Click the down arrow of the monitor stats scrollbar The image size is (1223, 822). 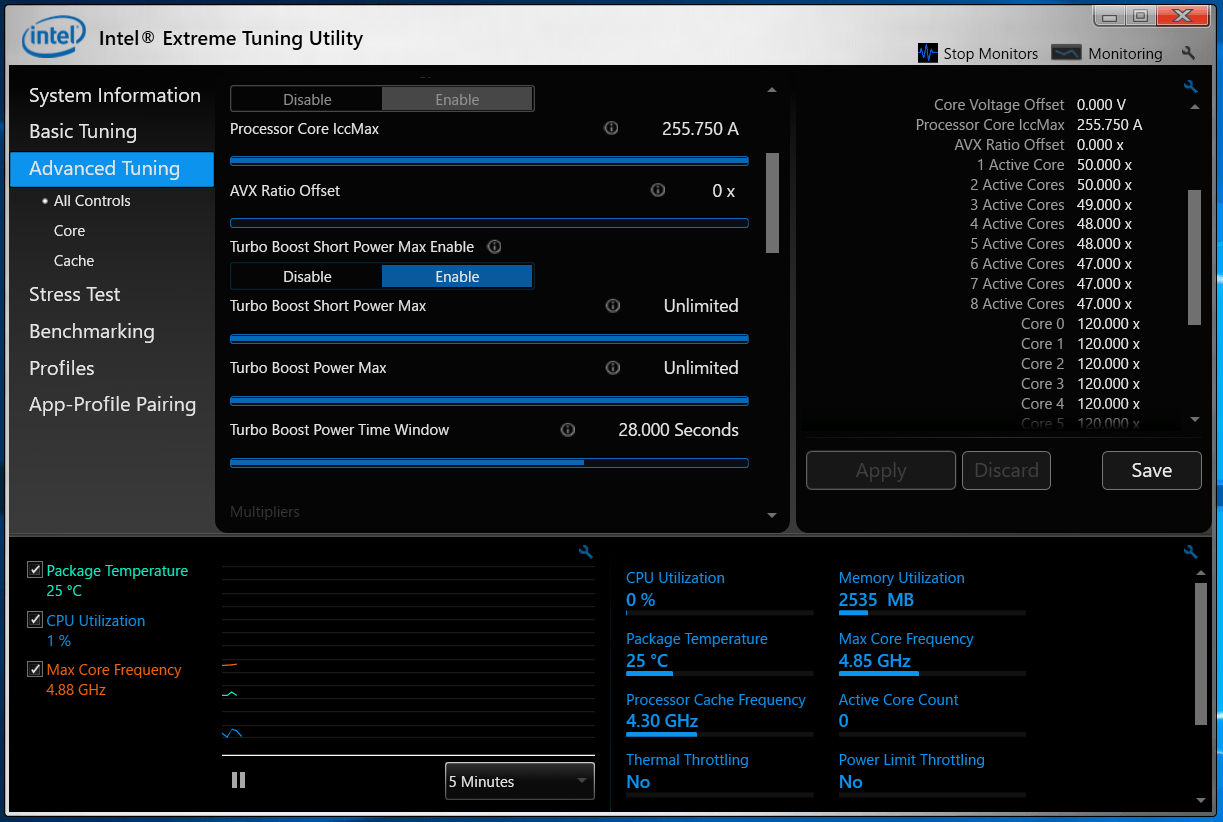[1201, 800]
